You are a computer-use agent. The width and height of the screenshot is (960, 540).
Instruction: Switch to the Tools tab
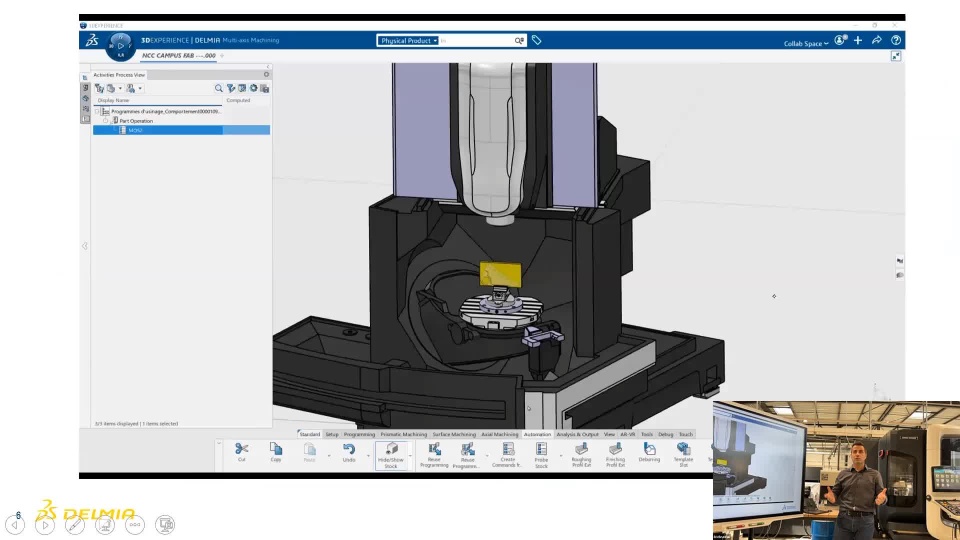647,434
